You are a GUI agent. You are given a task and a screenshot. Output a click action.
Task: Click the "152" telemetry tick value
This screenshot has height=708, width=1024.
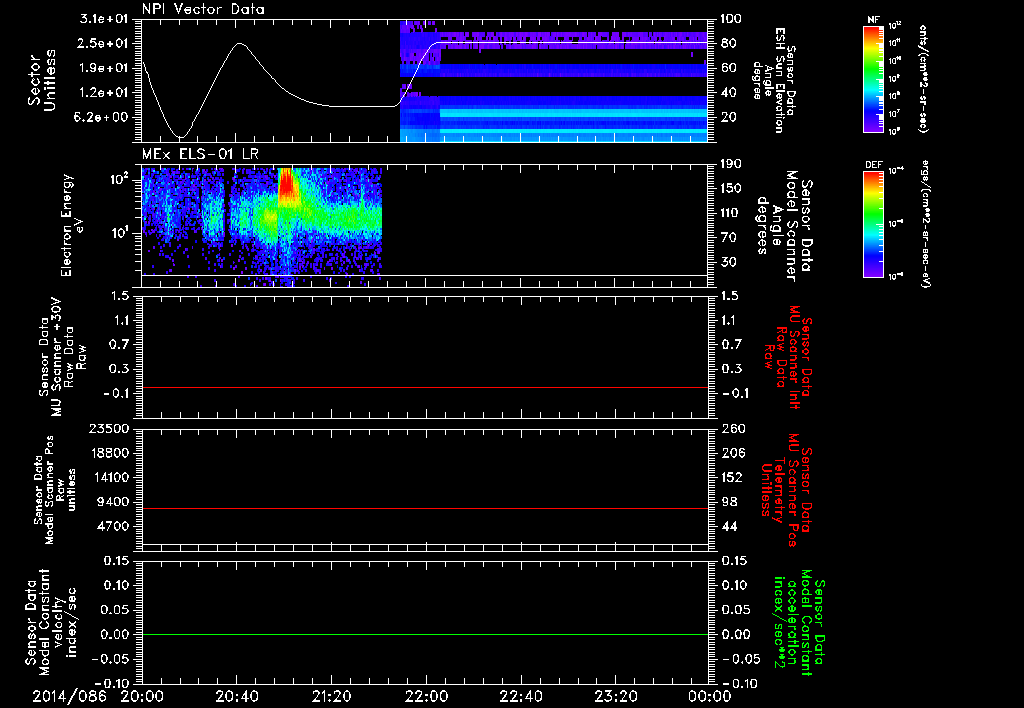click(731, 477)
